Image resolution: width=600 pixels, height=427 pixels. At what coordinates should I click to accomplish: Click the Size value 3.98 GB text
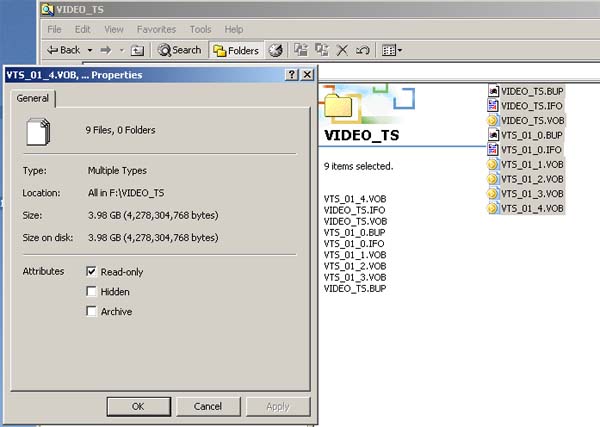tap(153, 215)
